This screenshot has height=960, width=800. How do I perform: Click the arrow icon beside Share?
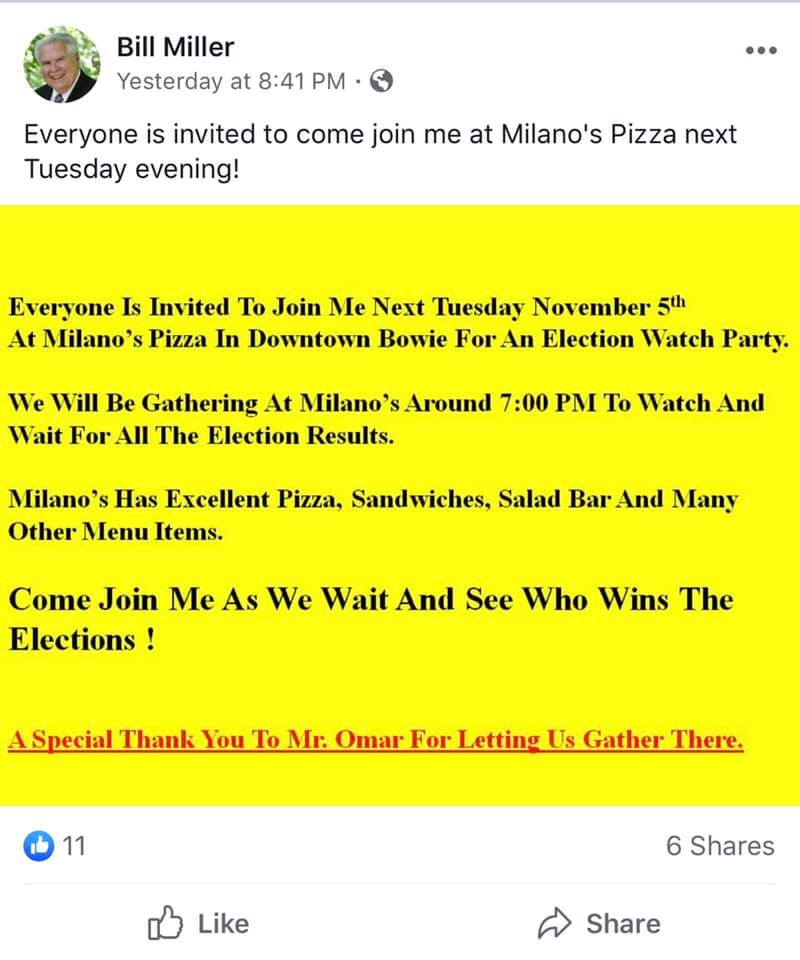click(553, 924)
